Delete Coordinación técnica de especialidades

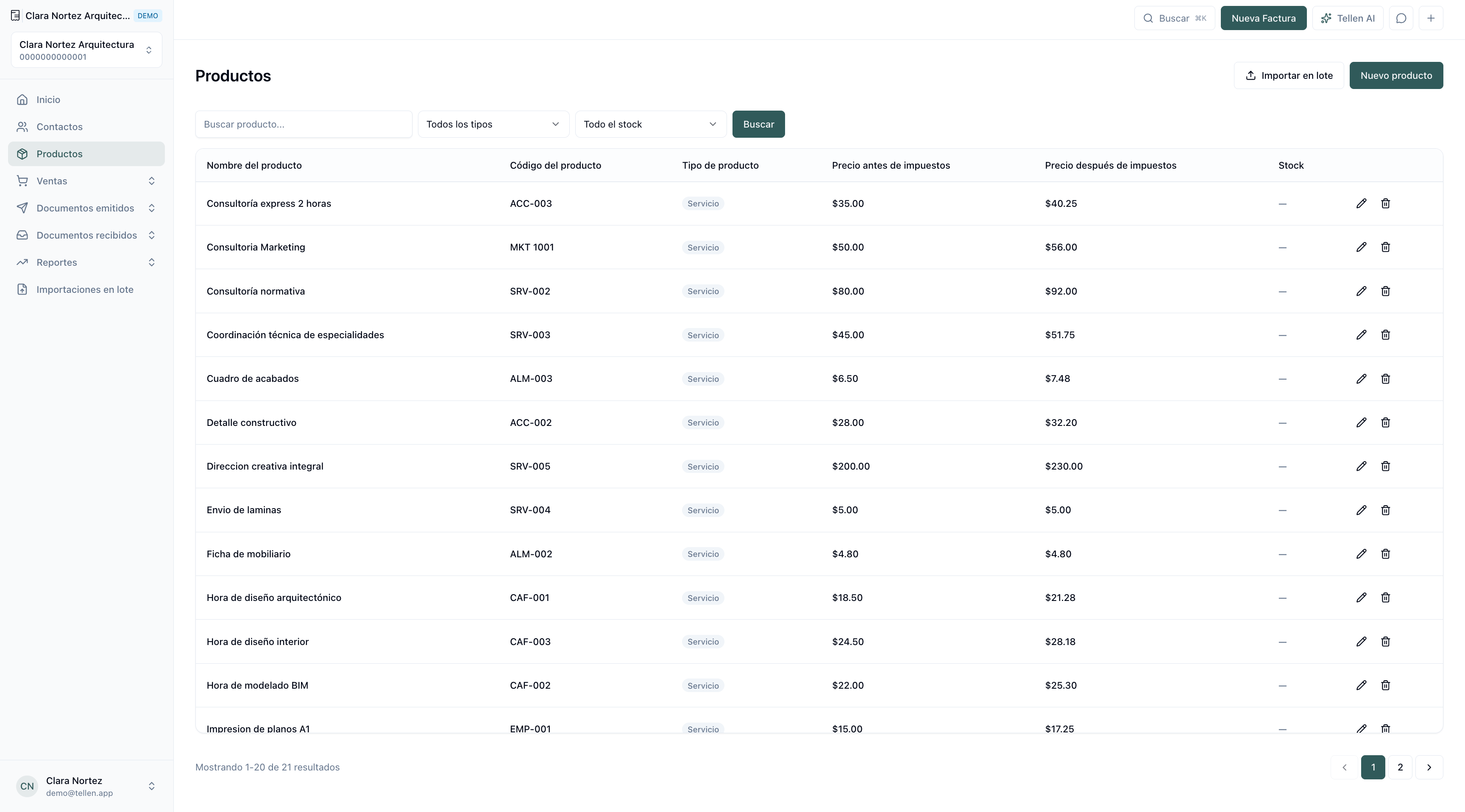tap(1385, 335)
